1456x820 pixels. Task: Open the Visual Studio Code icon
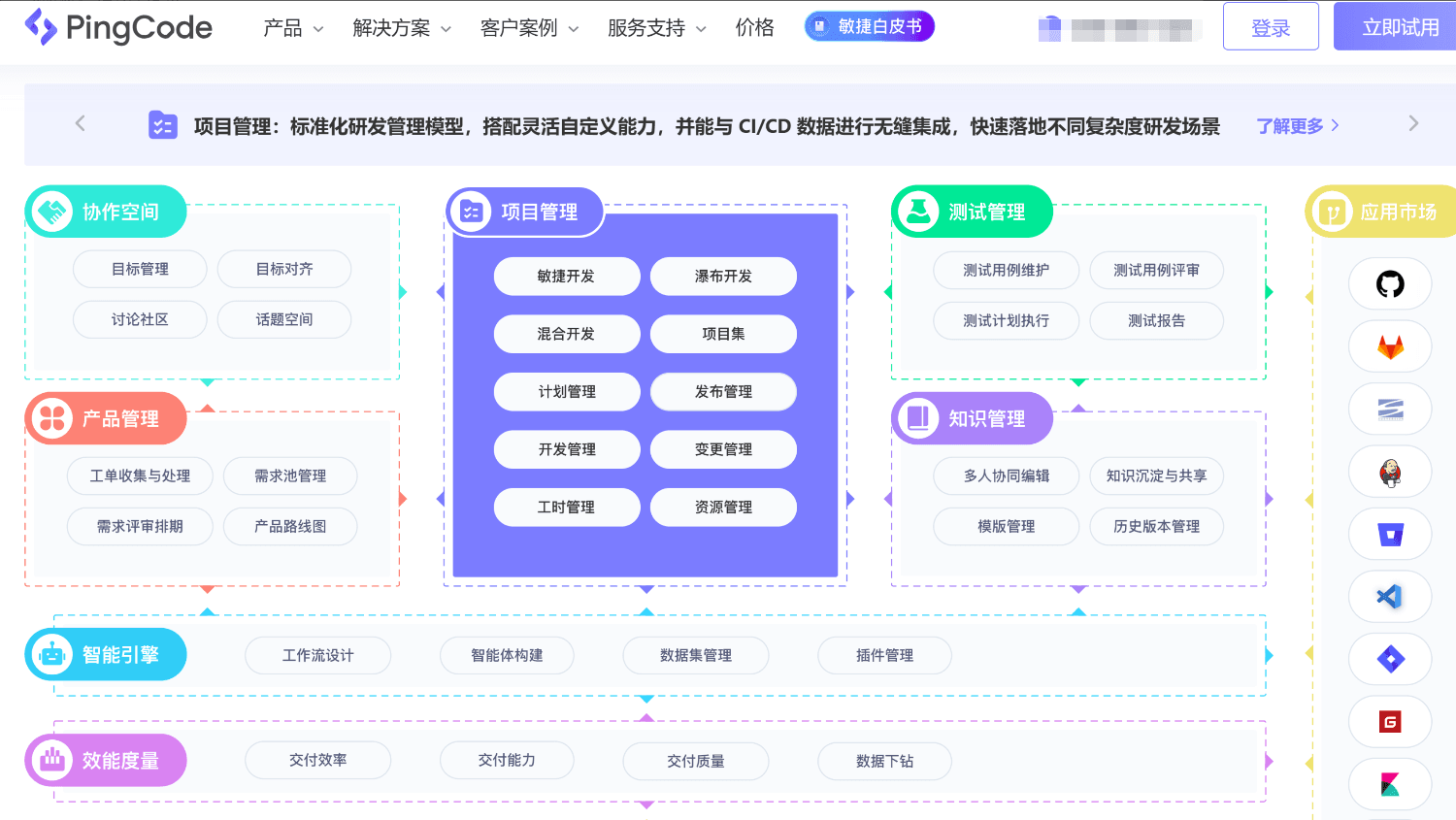point(1390,596)
